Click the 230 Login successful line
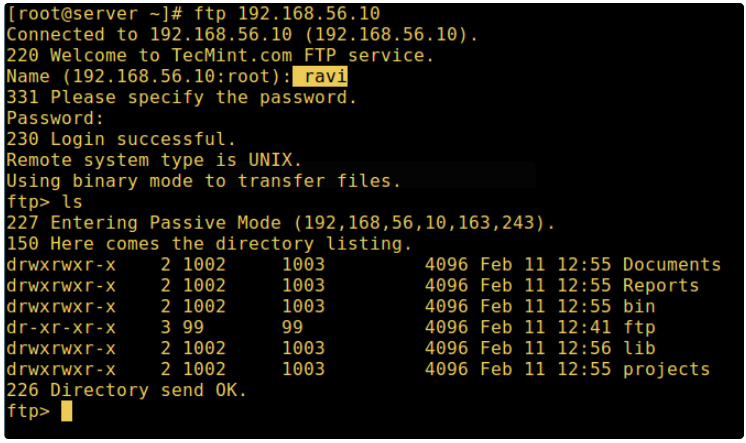The image size is (746, 443). (x=121, y=139)
